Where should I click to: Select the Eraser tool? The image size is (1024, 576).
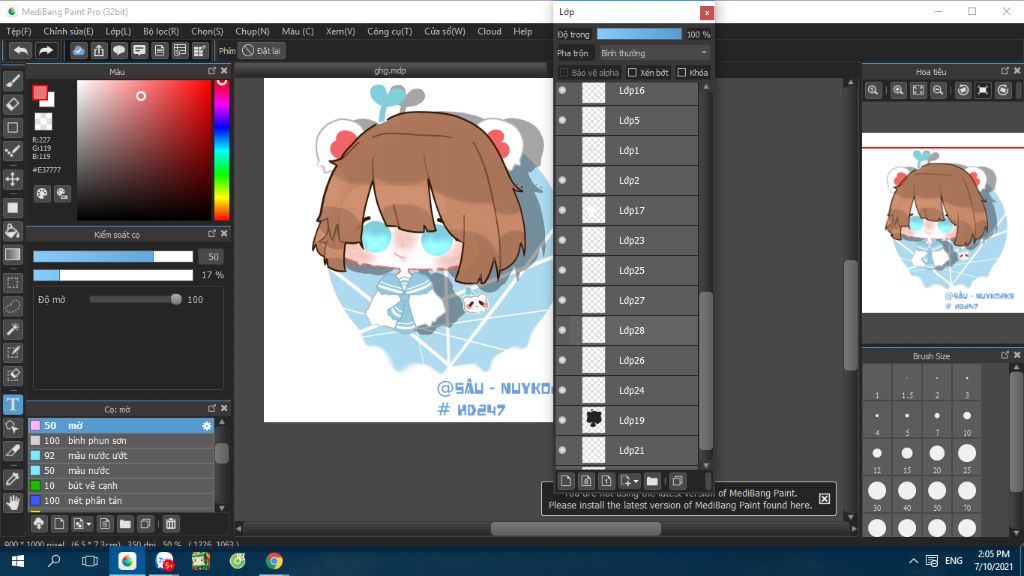[x=12, y=104]
